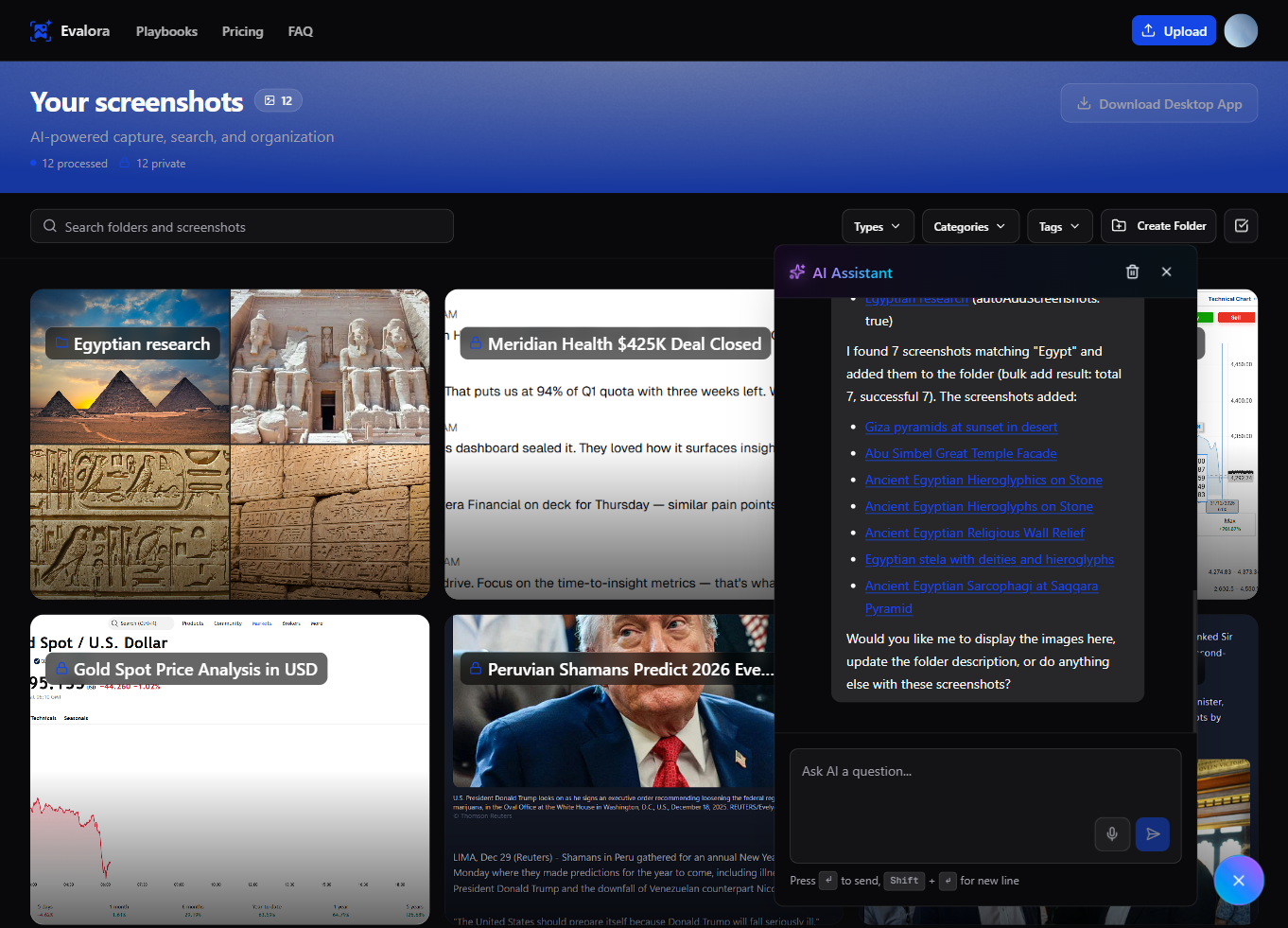1288x928 pixels.
Task: Click the floating blue close chat button
Action: pos(1239,881)
